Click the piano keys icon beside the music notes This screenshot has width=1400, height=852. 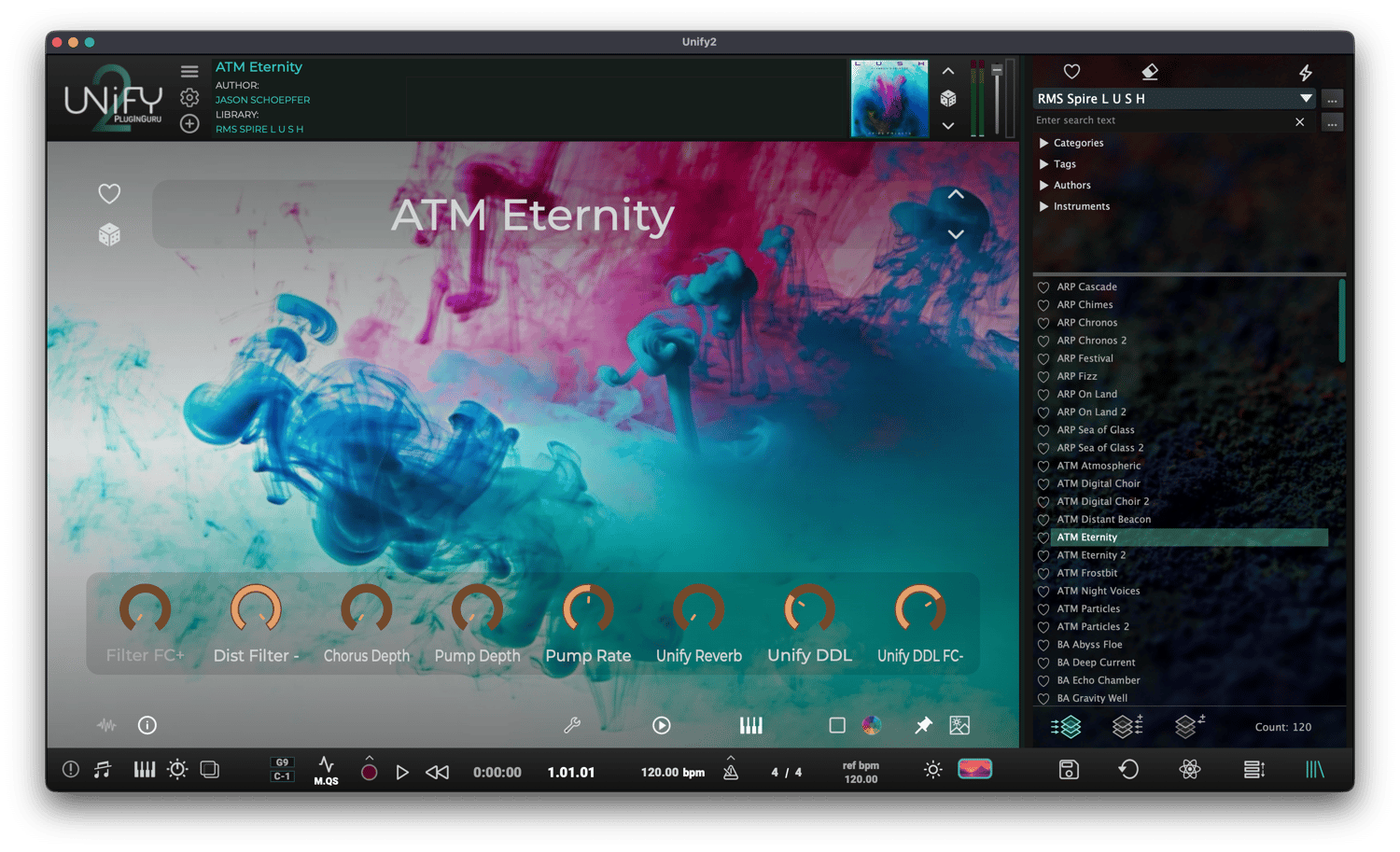click(x=145, y=770)
